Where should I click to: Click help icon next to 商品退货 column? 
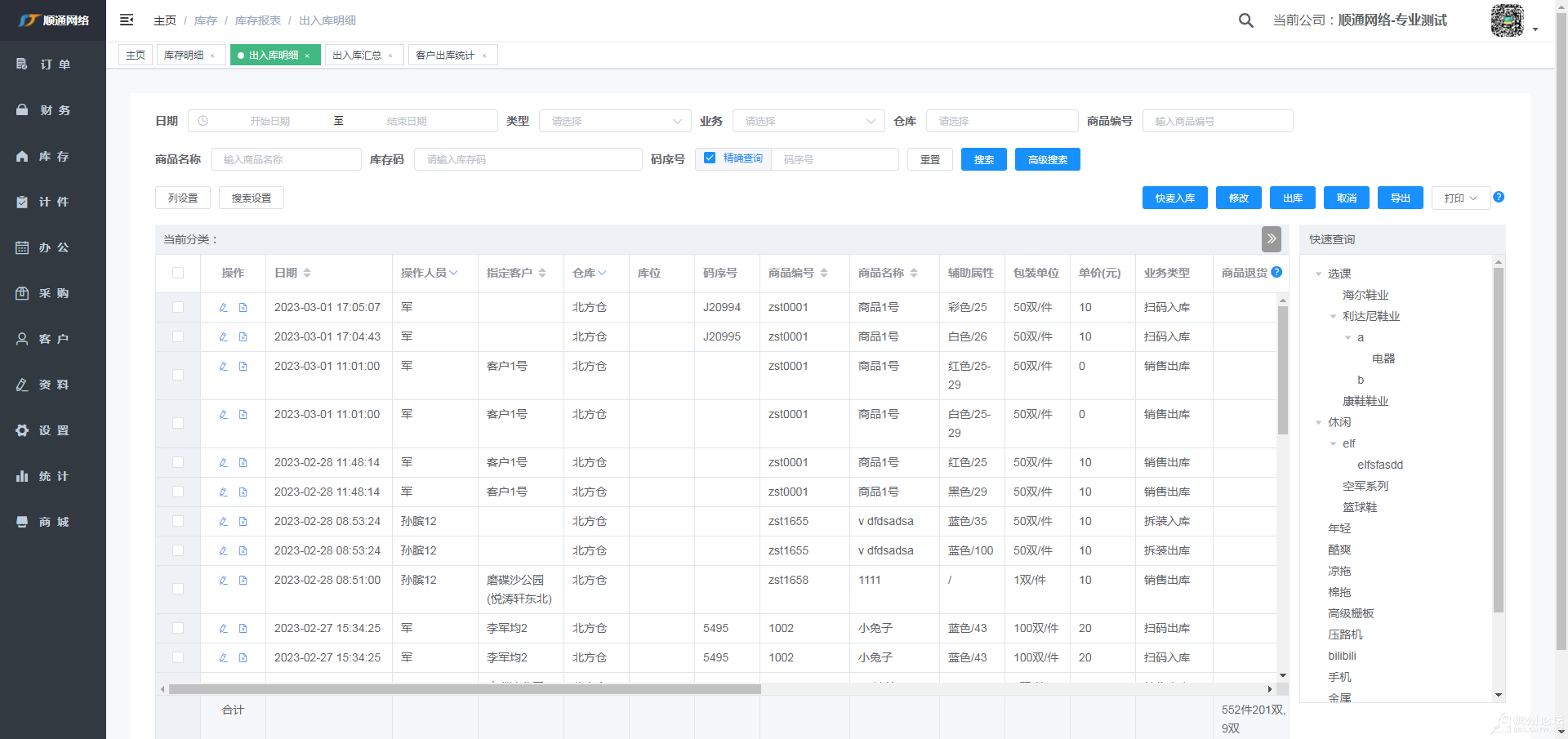pyautogui.click(x=1276, y=272)
